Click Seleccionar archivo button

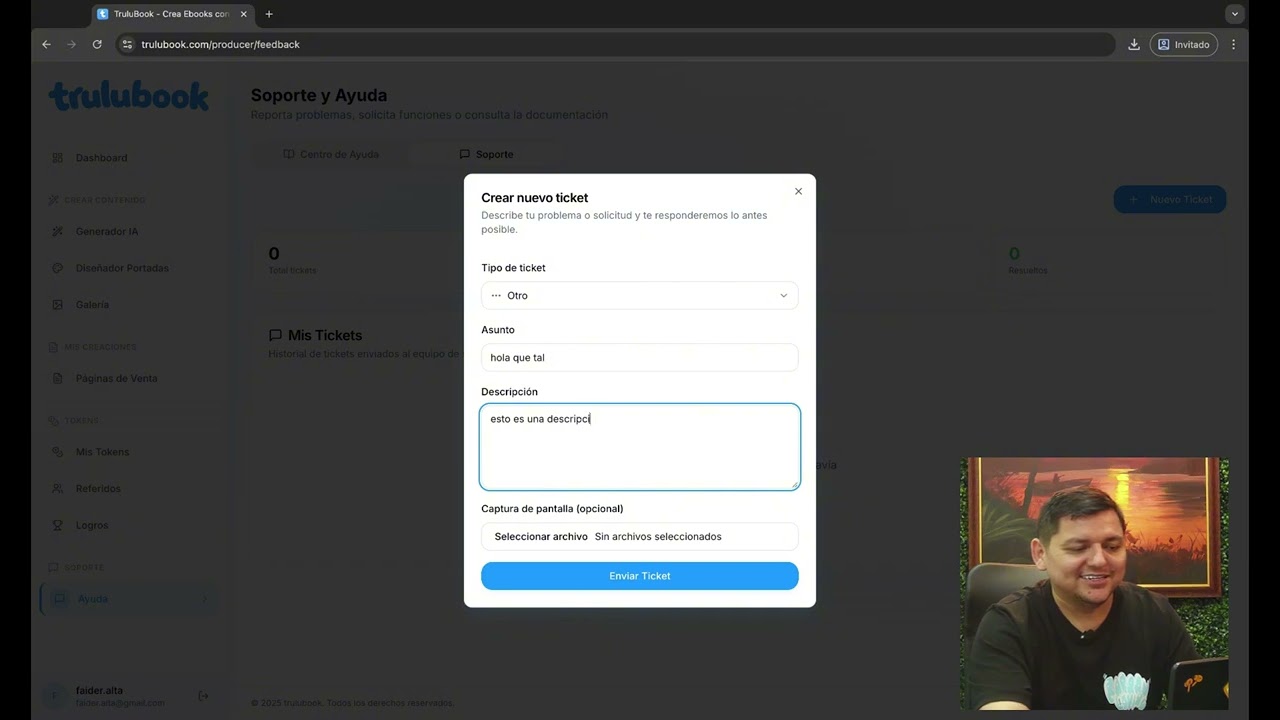[x=541, y=537]
